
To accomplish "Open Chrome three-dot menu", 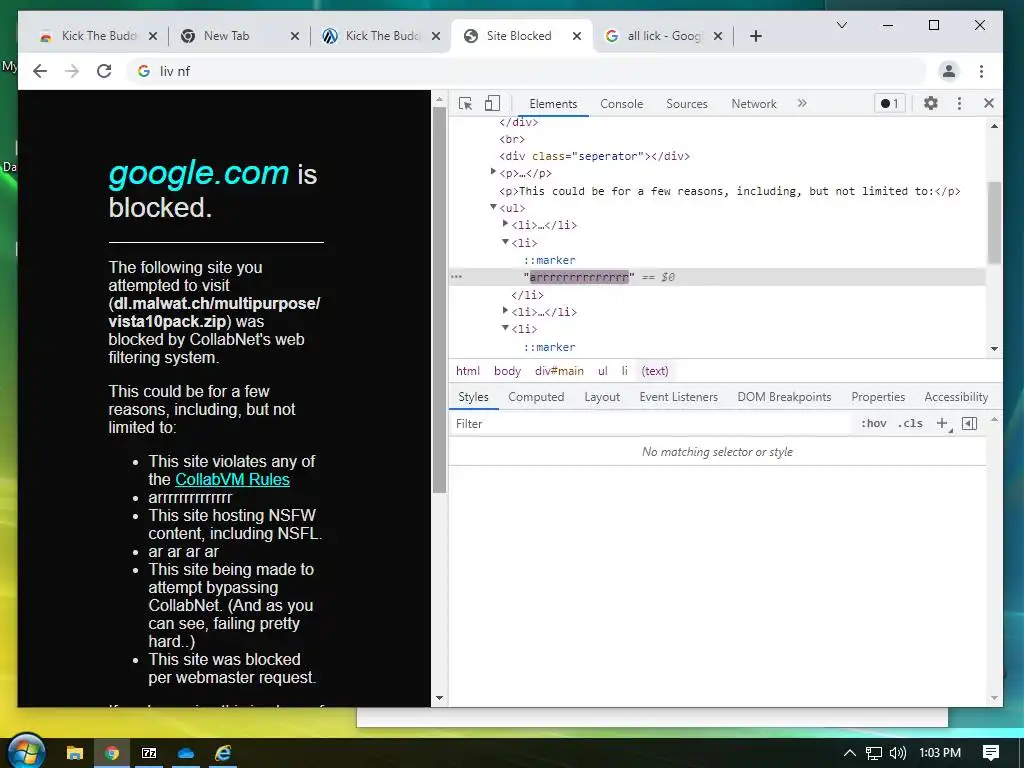I will click(982, 71).
